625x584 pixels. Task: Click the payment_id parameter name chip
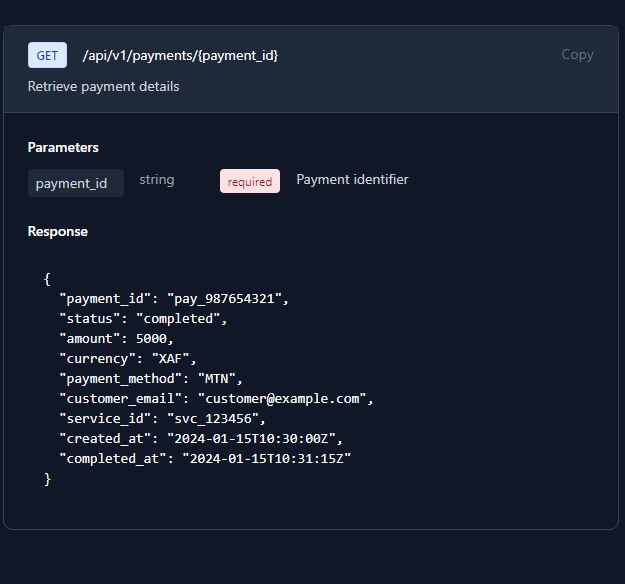point(71,183)
